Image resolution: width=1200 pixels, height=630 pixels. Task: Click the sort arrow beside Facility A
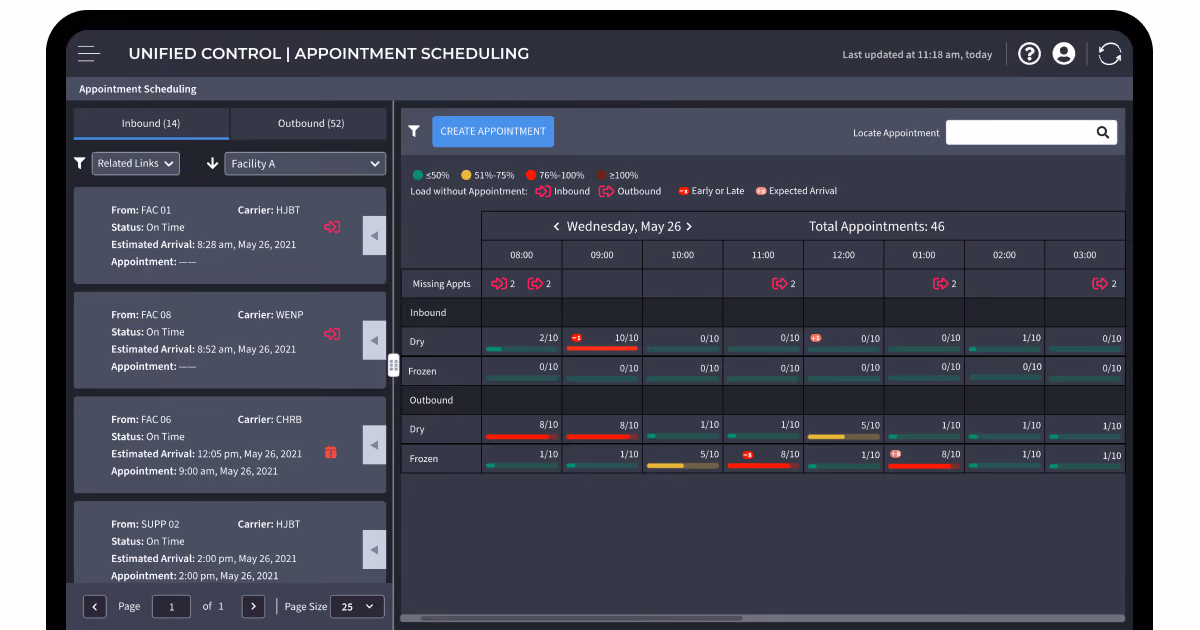[212, 163]
